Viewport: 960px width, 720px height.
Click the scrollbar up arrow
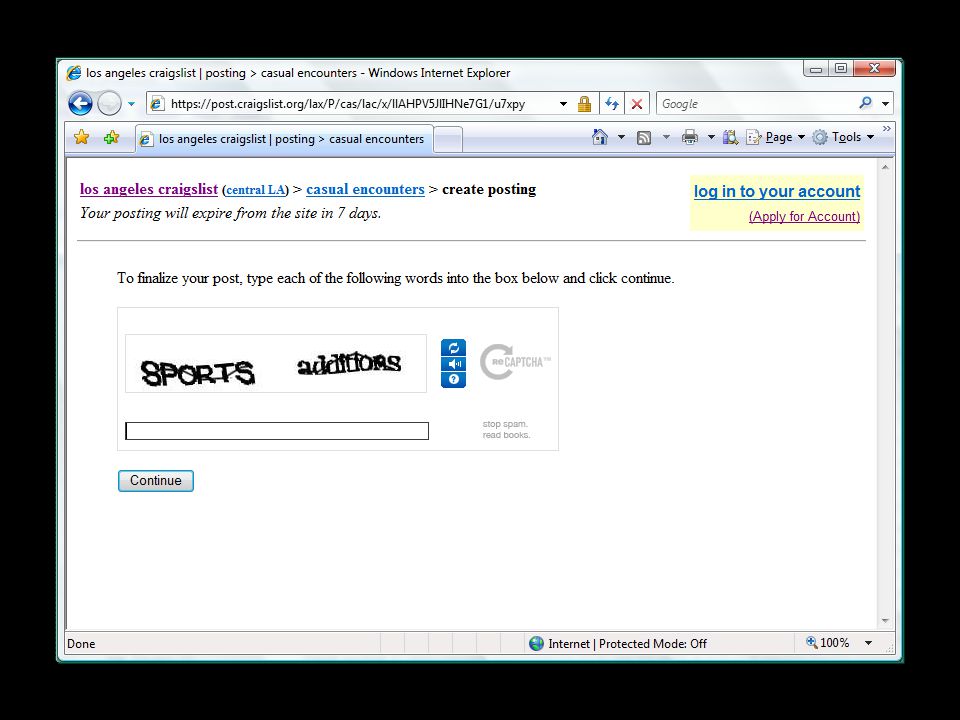tap(885, 167)
